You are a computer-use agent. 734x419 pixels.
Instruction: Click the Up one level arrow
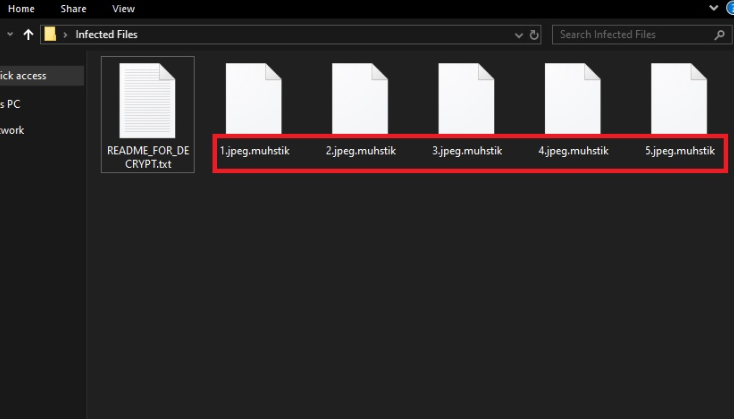tap(28, 35)
